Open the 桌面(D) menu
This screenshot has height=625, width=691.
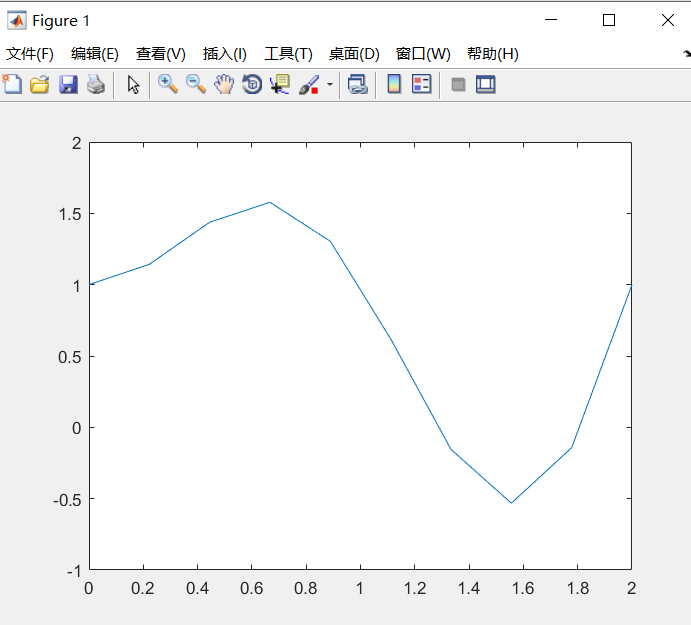pos(354,54)
